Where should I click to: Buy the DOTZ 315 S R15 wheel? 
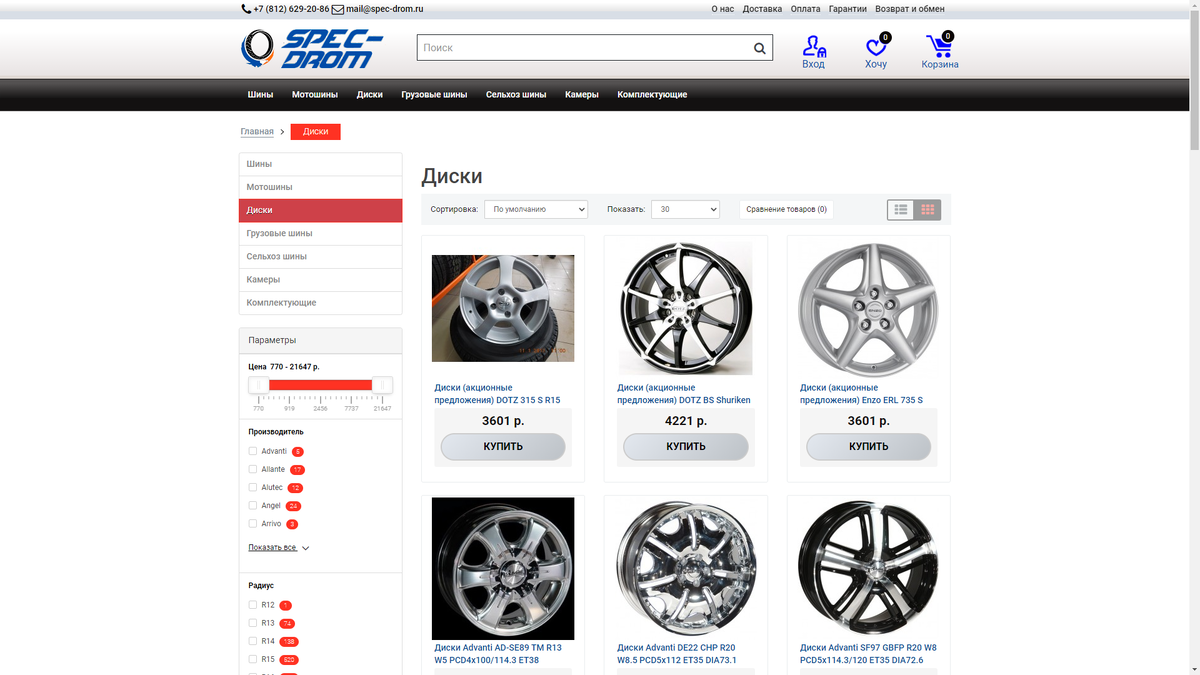point(503,447)
